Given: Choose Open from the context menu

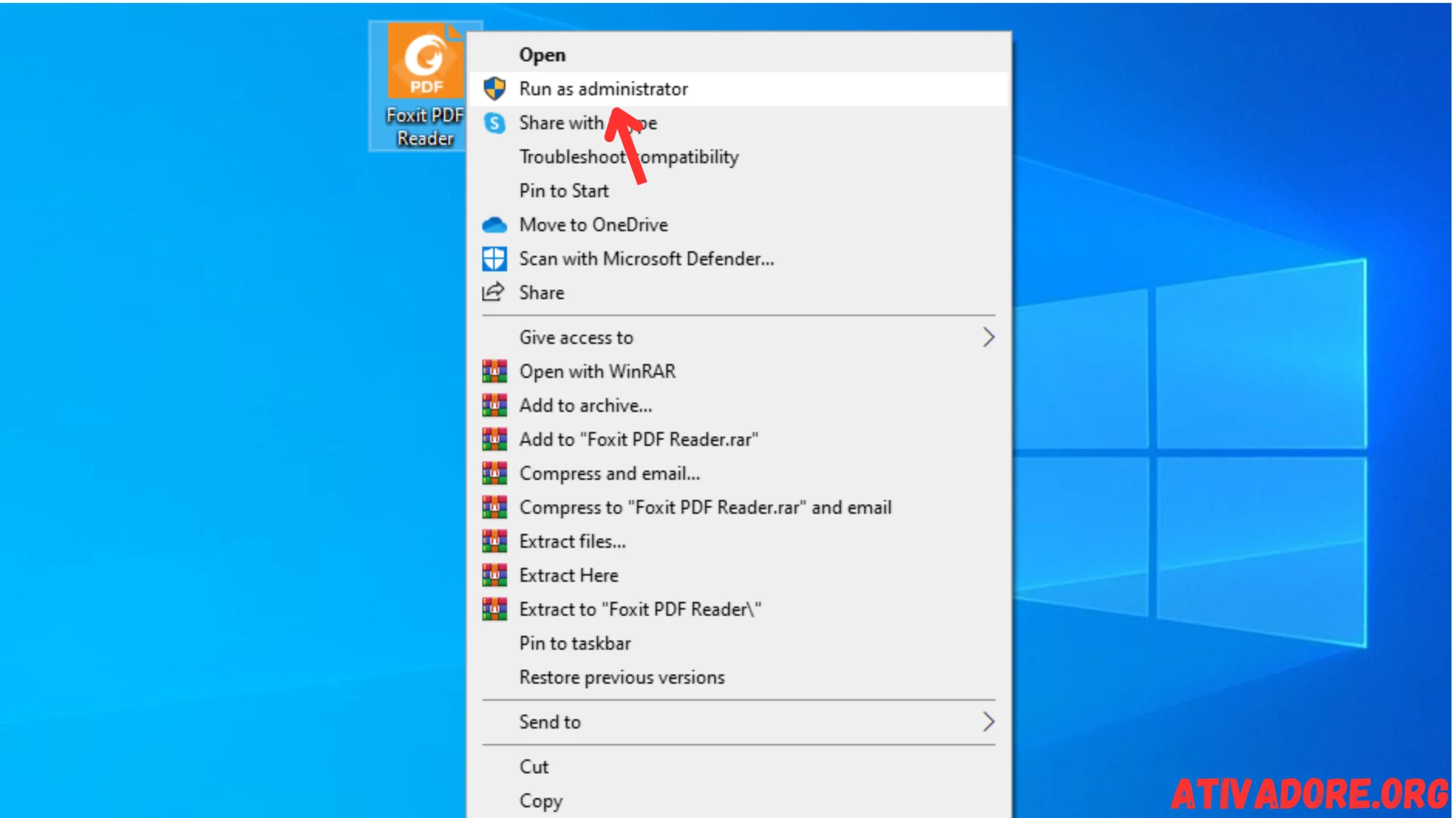Looking at the screenshot, I should (738, 55).
